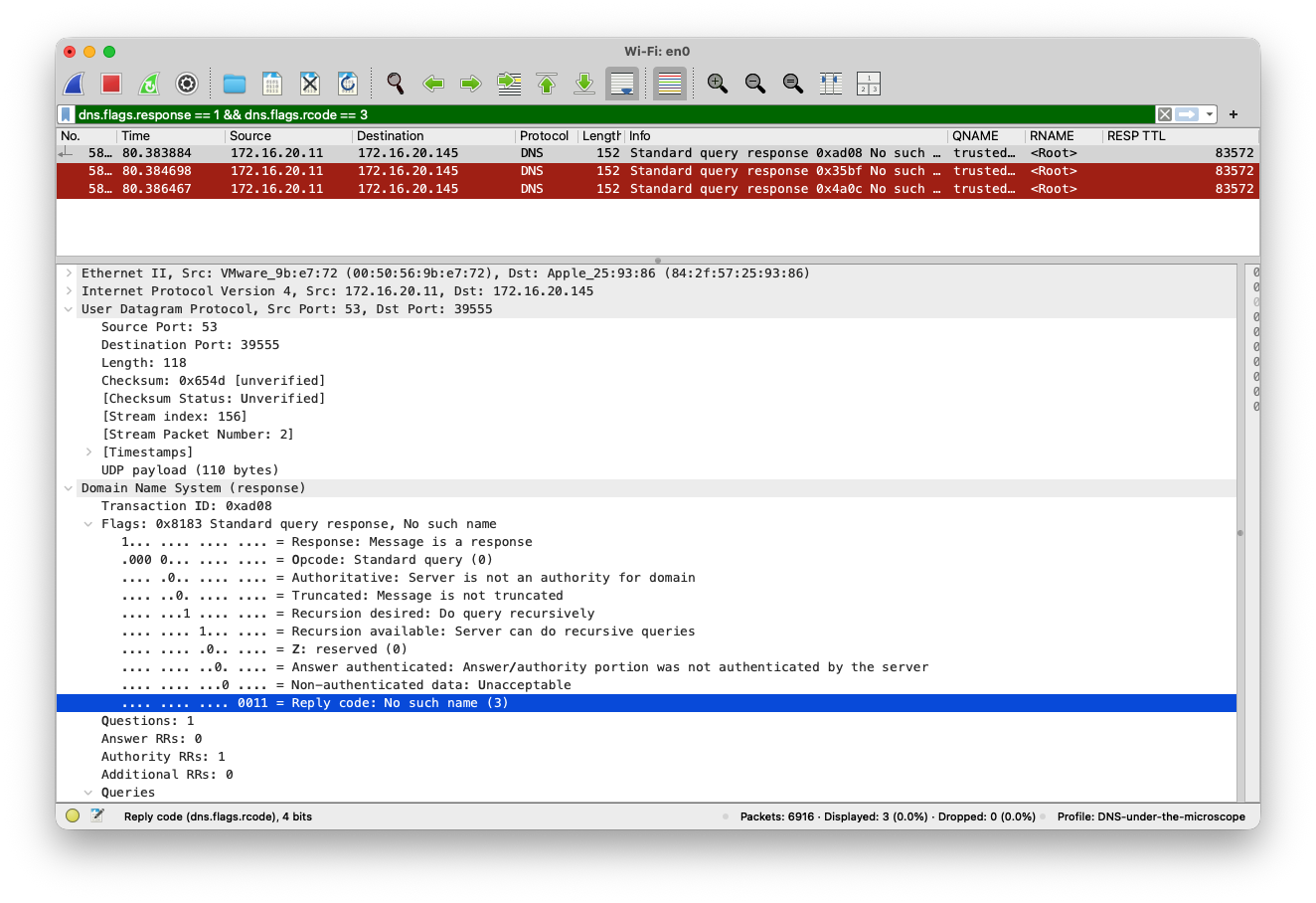
Task: Sort packets by the Time column header
Action: (170, 136)
